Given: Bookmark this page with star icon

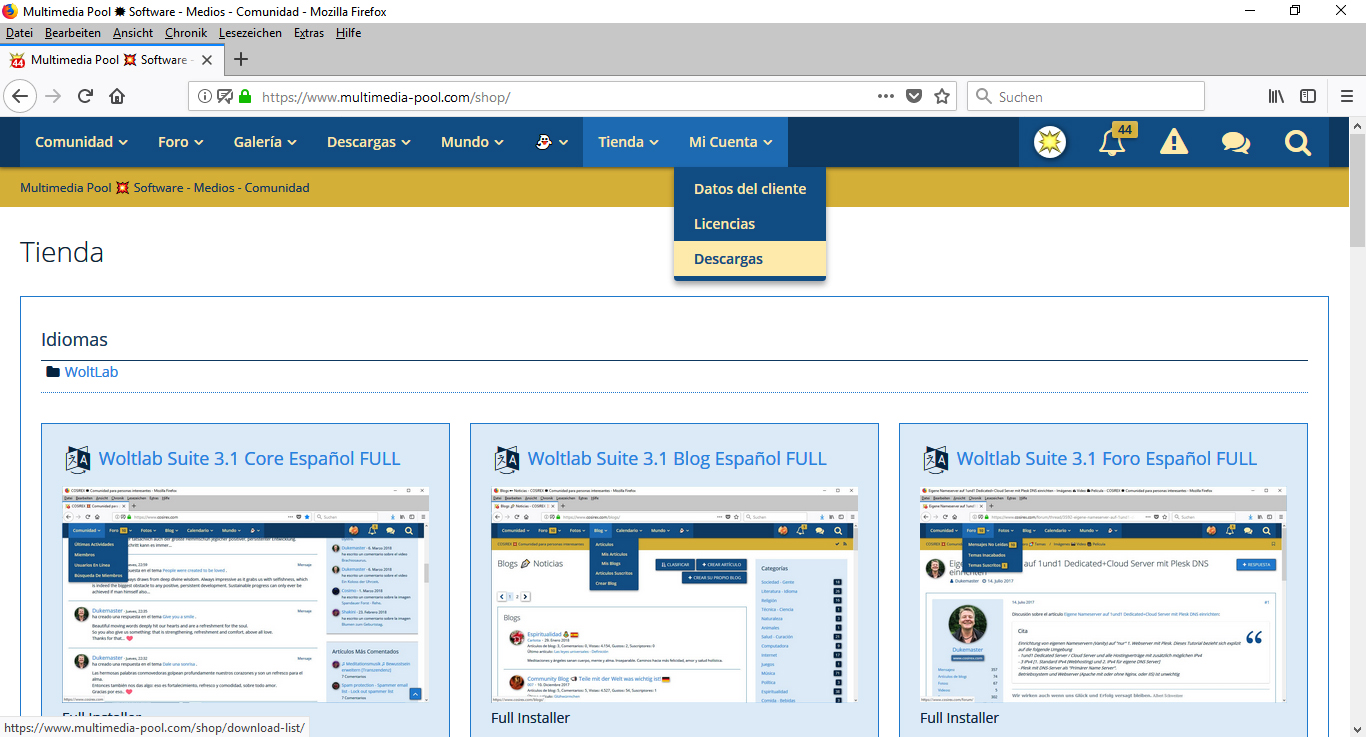Looking at the screenshot, I should [x=941, y=97].
